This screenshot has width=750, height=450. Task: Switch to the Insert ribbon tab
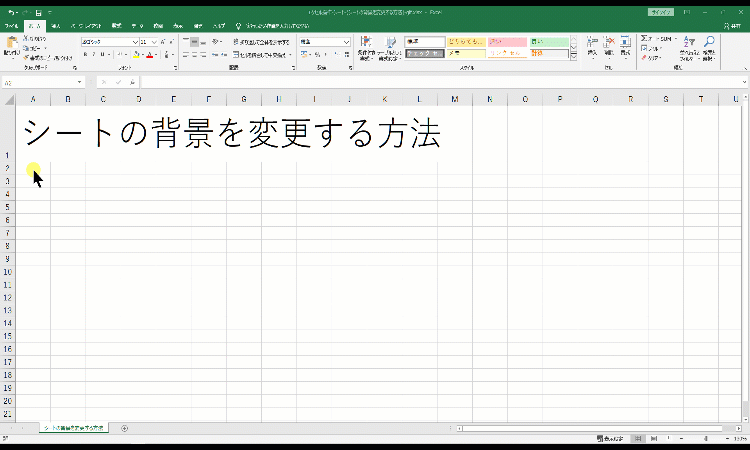click(55, 24)
